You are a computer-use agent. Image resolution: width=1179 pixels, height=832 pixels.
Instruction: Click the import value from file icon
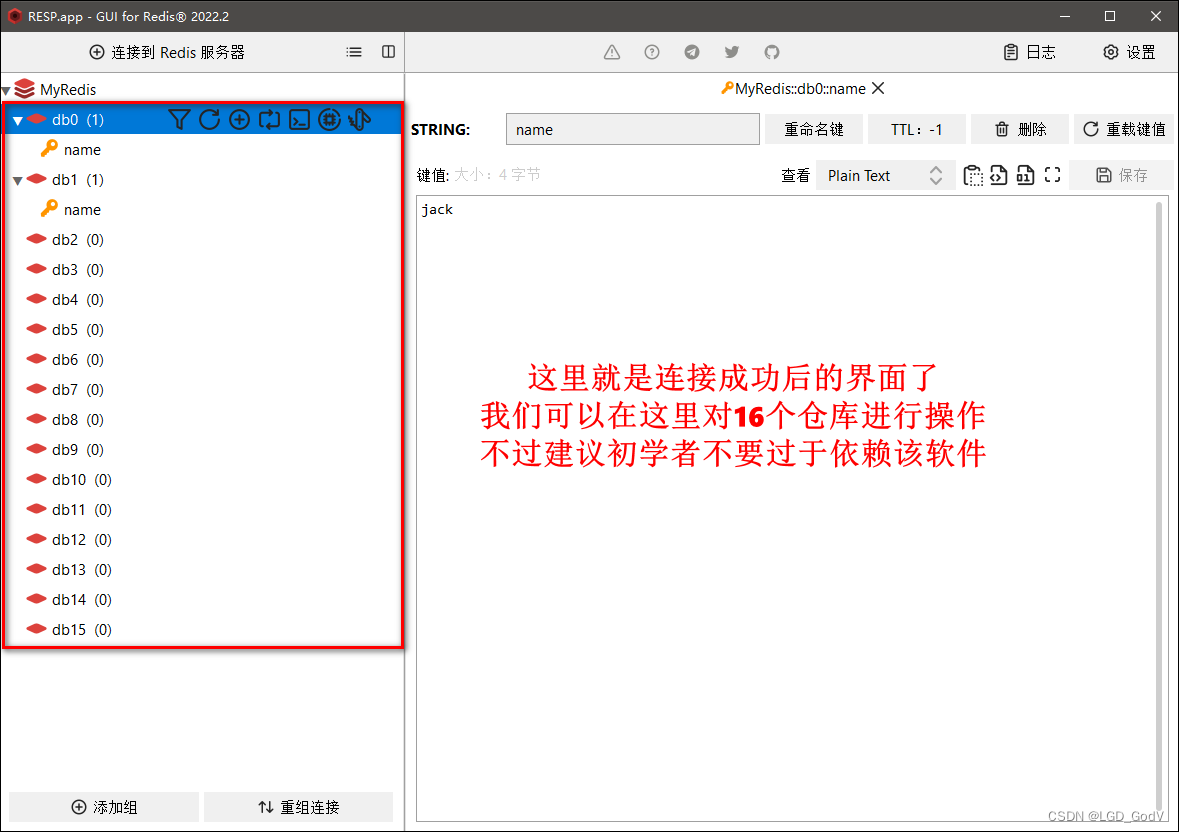[999, 175]
